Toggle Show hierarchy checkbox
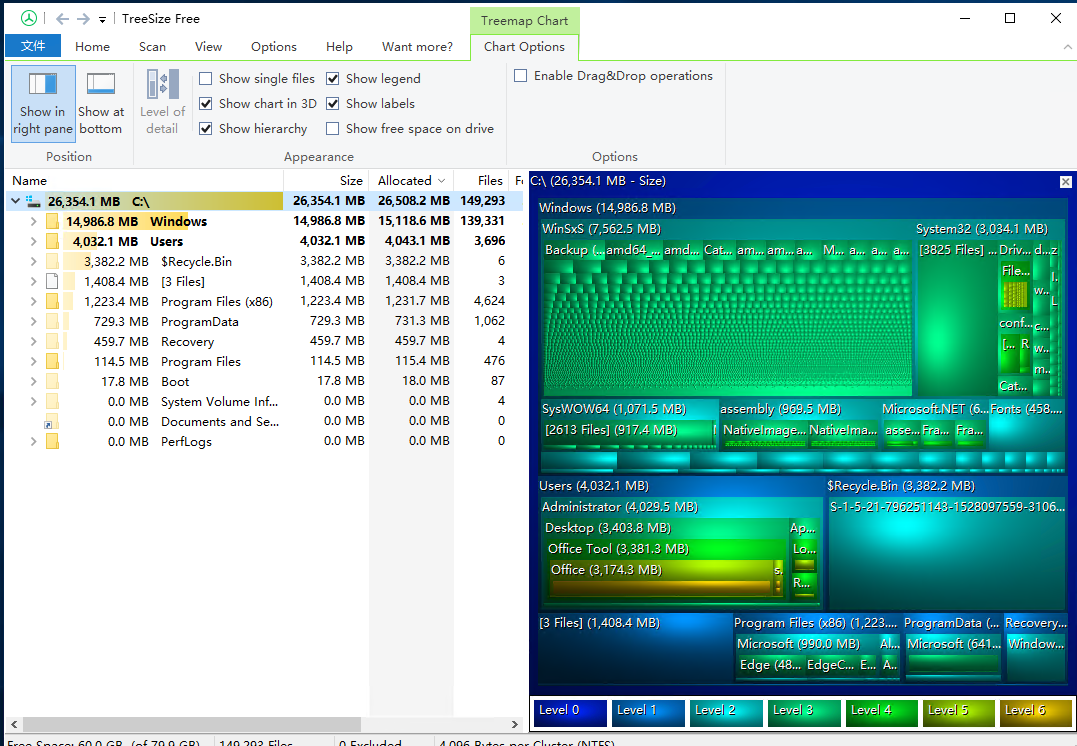The height and width of the screenshot is (746, 1077). [x=205, y=128]
